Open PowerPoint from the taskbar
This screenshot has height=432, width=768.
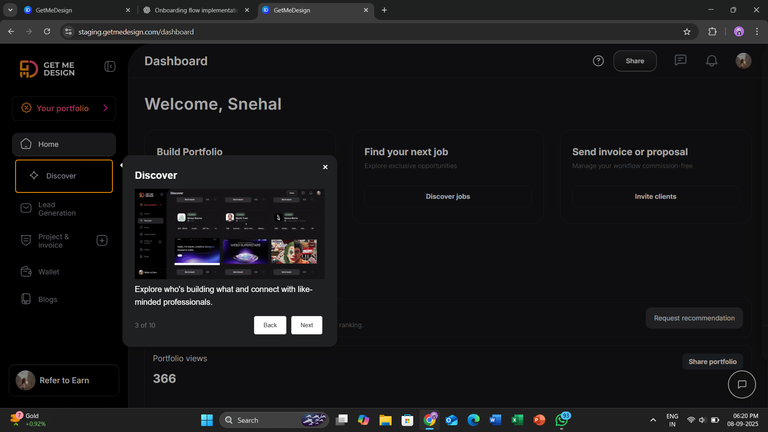[x=539, y=420]
